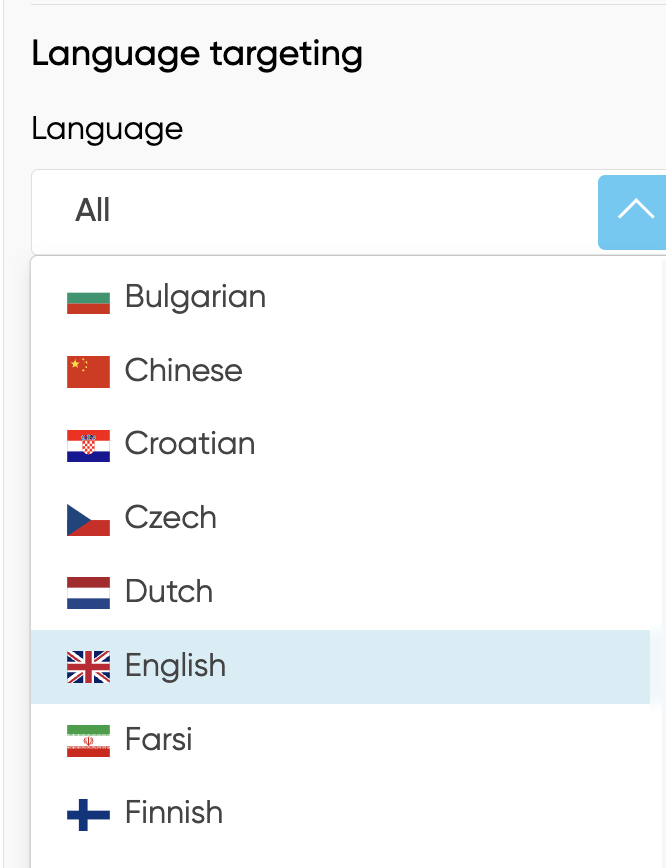666x868 pixels.
Task: Pick Farsi from the language list
Action: 158,740
